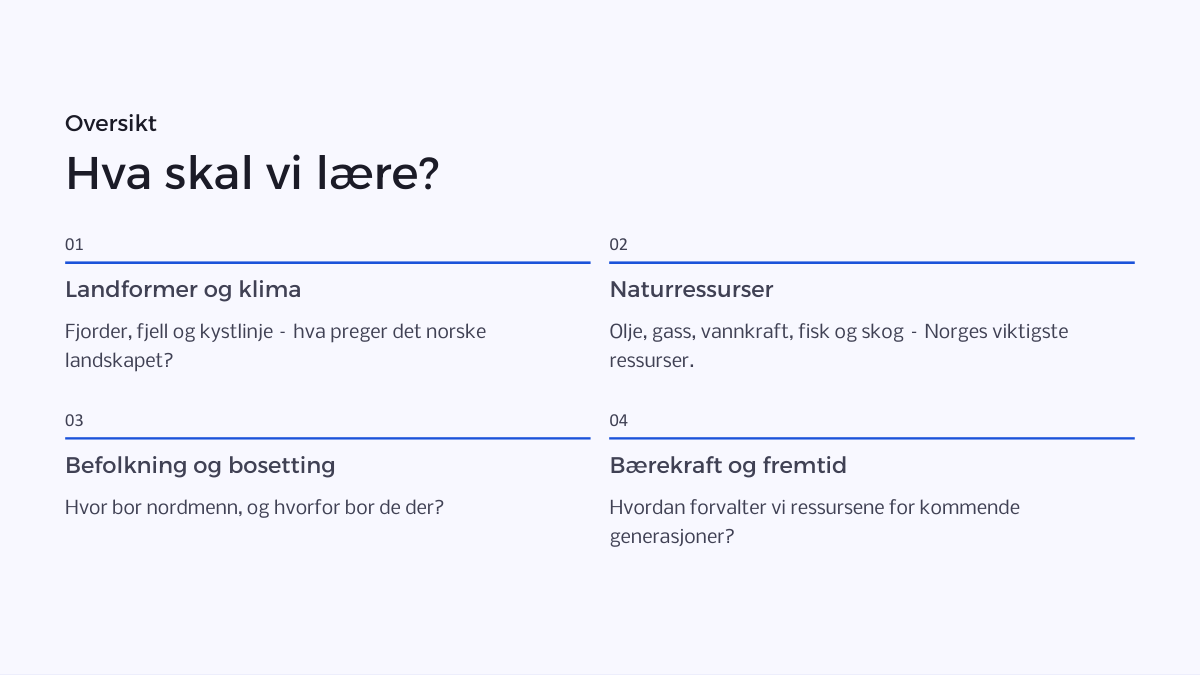This screenshot has height=675, width=1200.
Task: Click the number 03 marker
Action: [74, 421]
